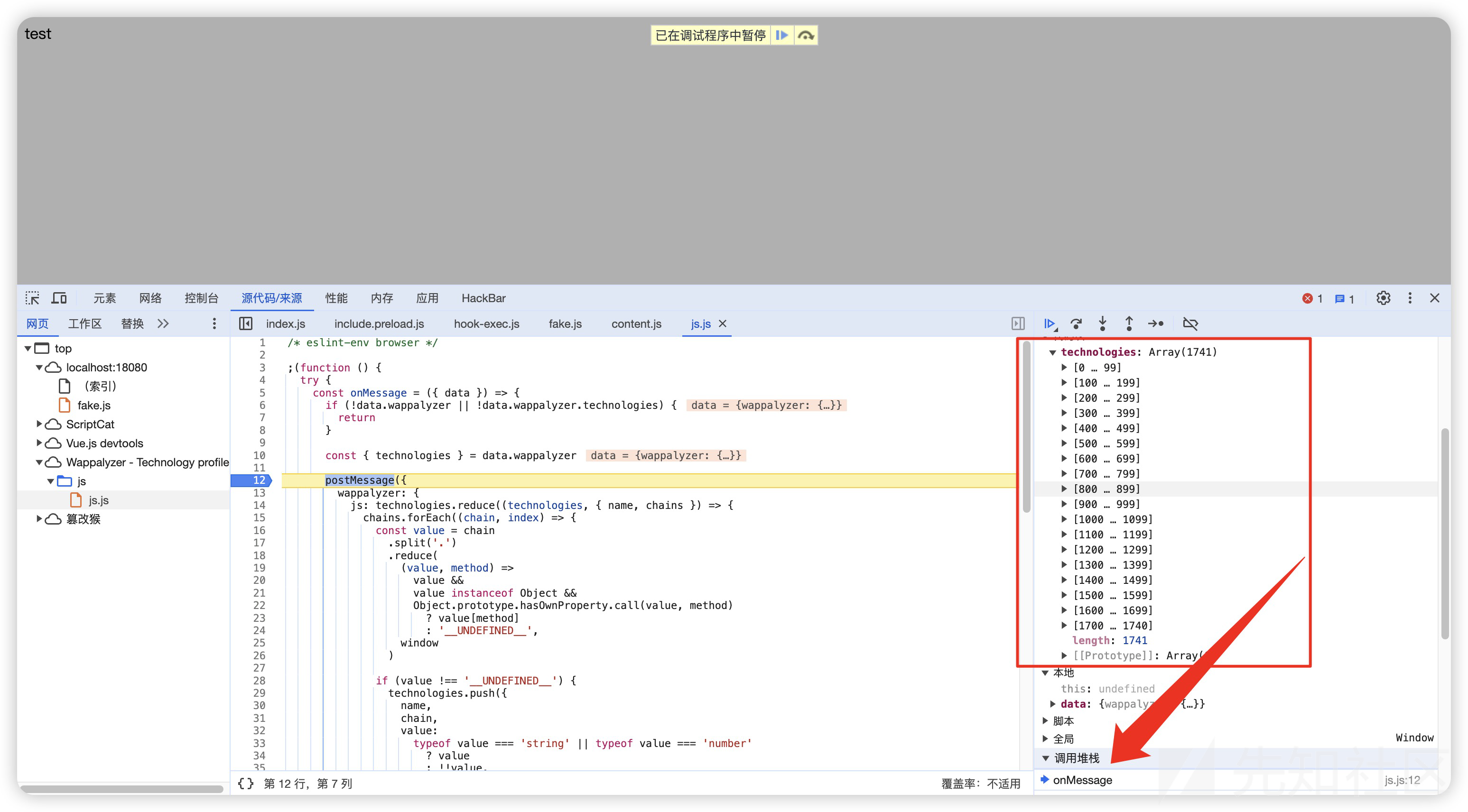
Task: Step into next function call
Action: coord(1103,323)
